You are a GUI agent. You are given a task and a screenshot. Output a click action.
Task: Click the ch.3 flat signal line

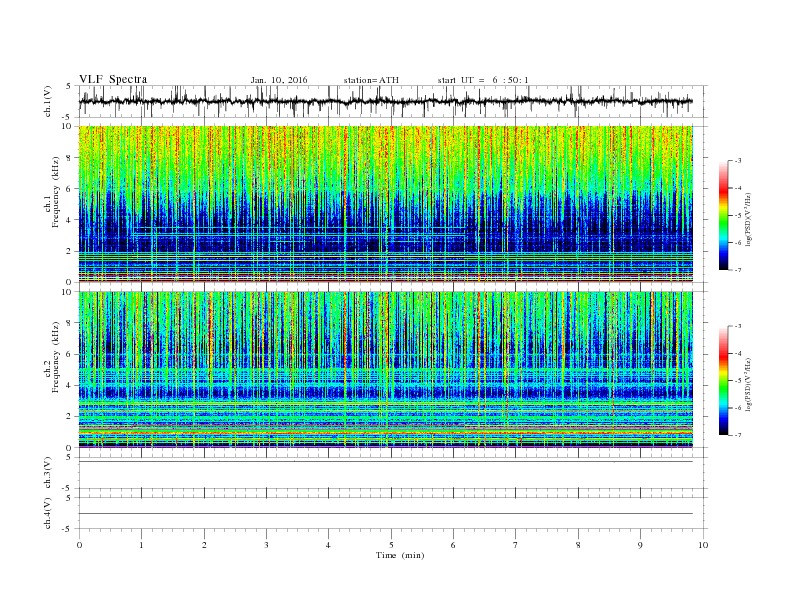pos(386,462)
